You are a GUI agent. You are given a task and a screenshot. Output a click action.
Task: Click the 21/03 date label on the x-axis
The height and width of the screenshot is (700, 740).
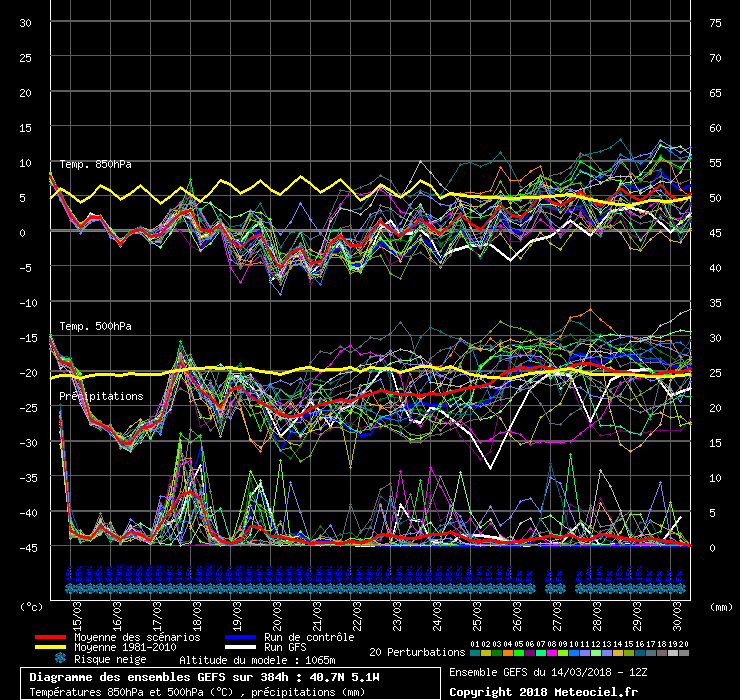[x=317, y=616]
